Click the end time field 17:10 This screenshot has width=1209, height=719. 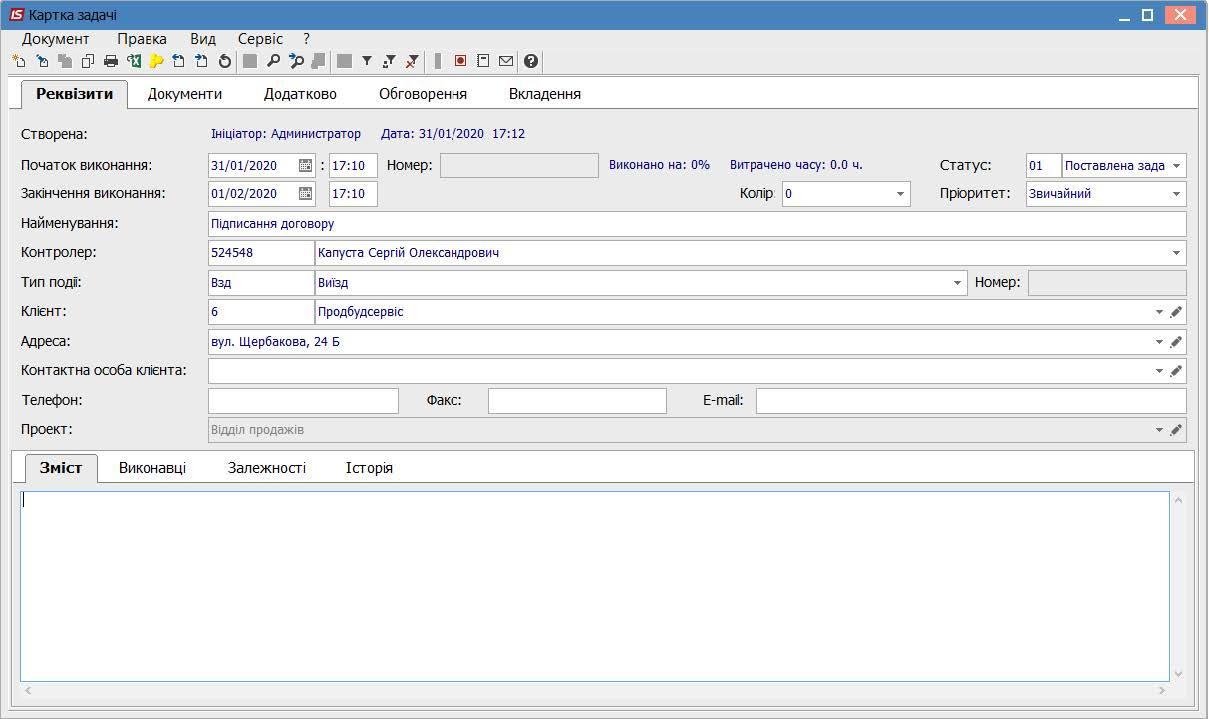(353, 194)
